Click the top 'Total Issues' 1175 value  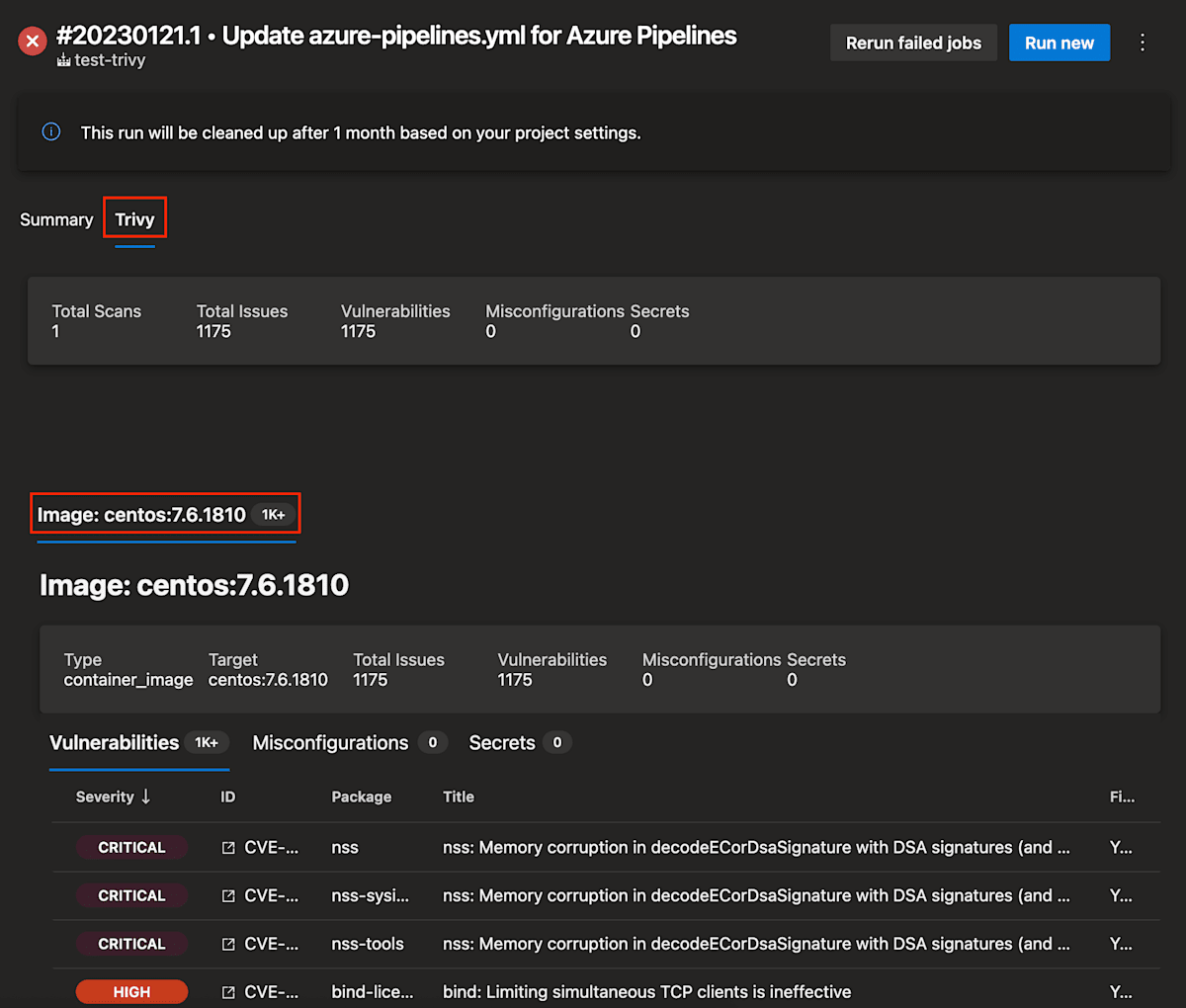click(213, 332)
